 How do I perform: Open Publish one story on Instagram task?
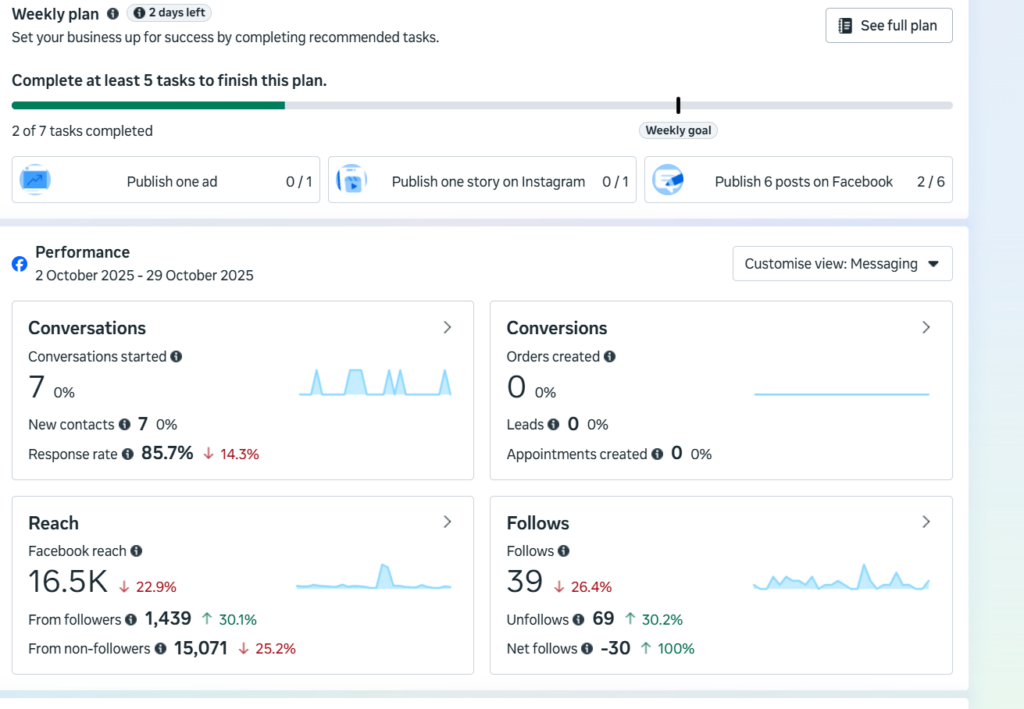pyautogui.click(x=482, y=180)
